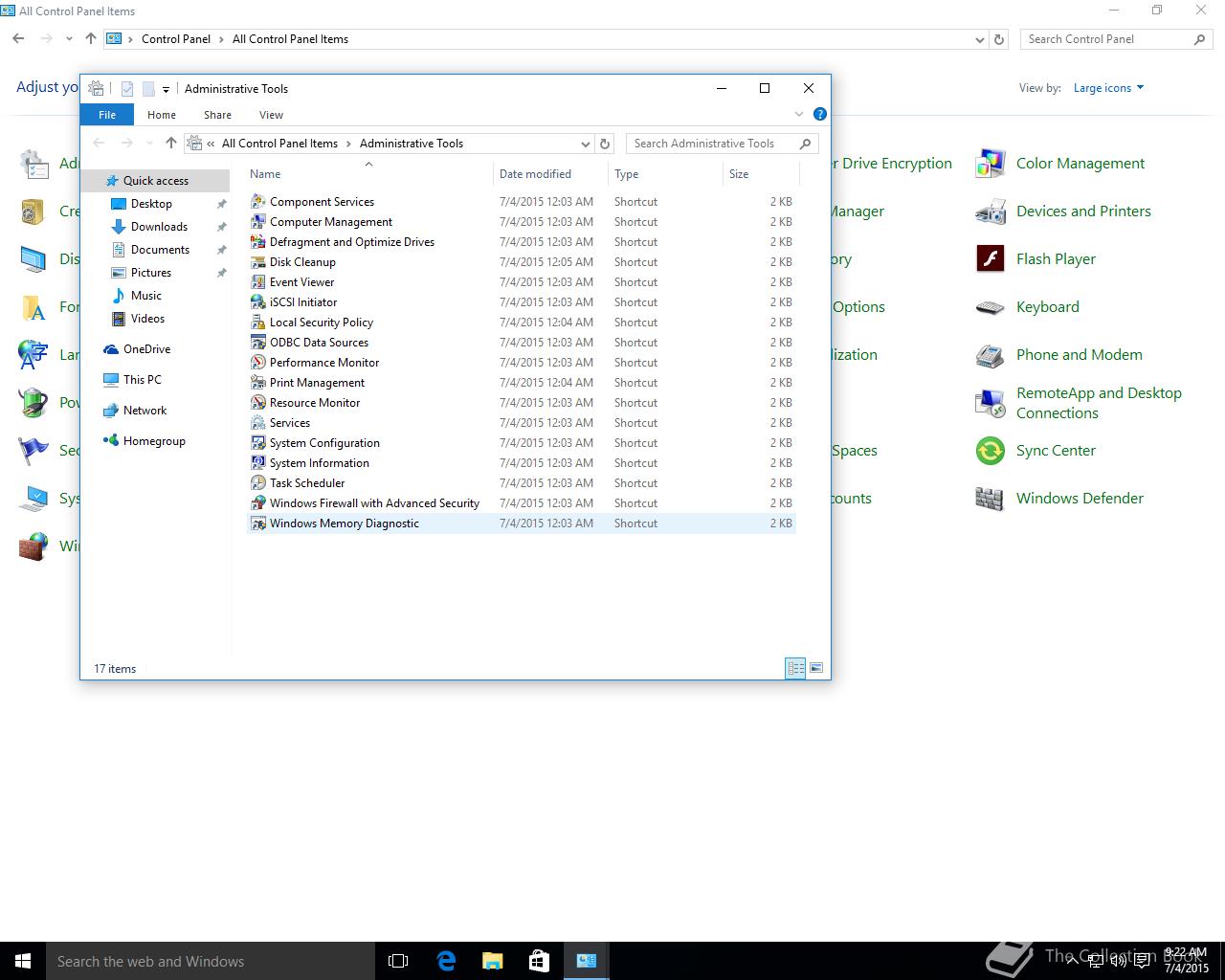Select the iSCSI Initiator icon
This screenshot has height=980, width=1225.
click(x=257, y=302)
